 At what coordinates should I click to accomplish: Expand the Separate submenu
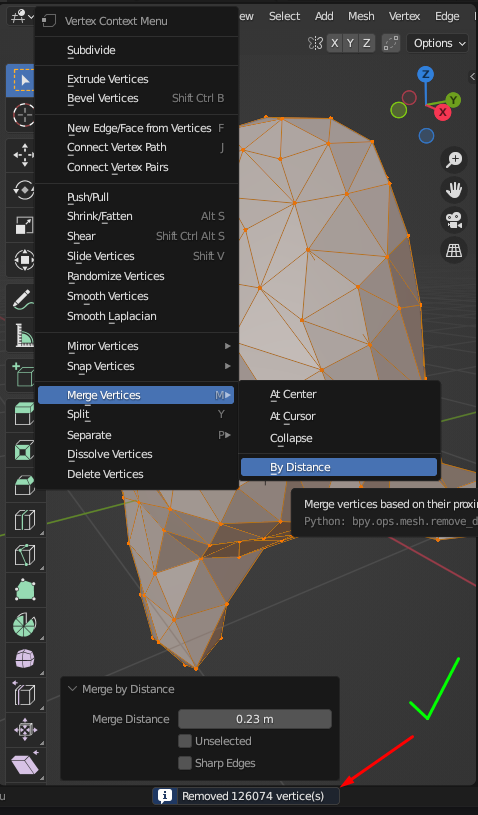(137, 435)
